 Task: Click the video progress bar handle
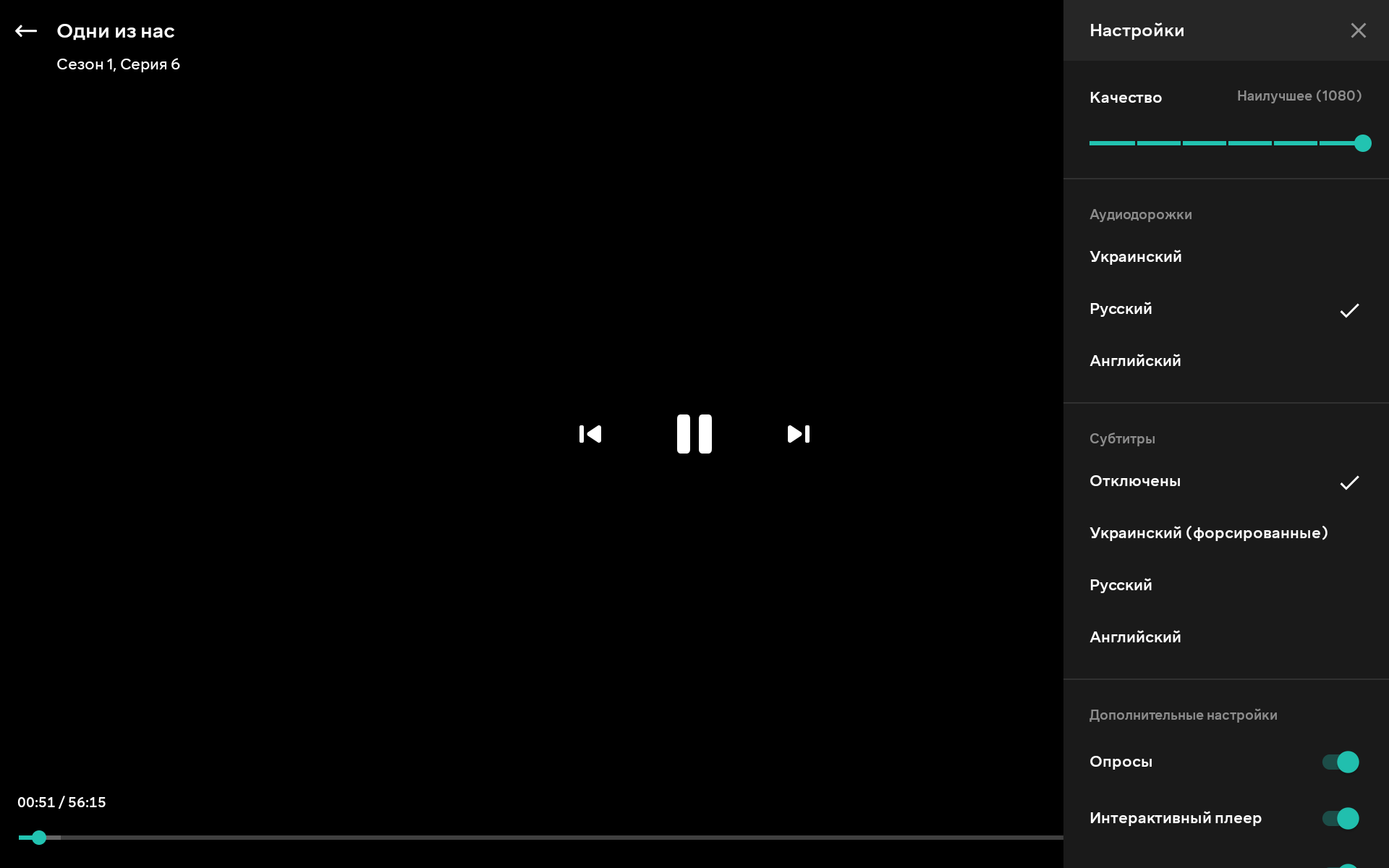click(x=39, y=838)
